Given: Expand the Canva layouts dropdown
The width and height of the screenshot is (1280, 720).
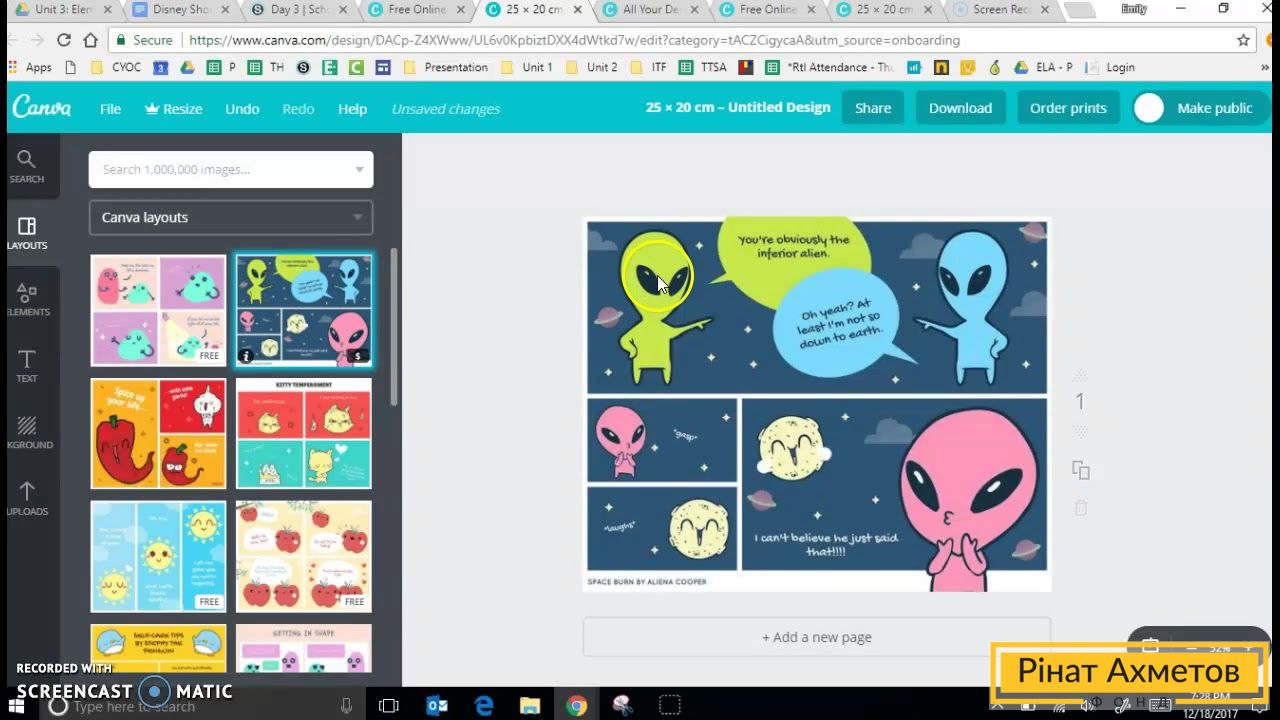Looking at the screenshot, I should (231, 217).
